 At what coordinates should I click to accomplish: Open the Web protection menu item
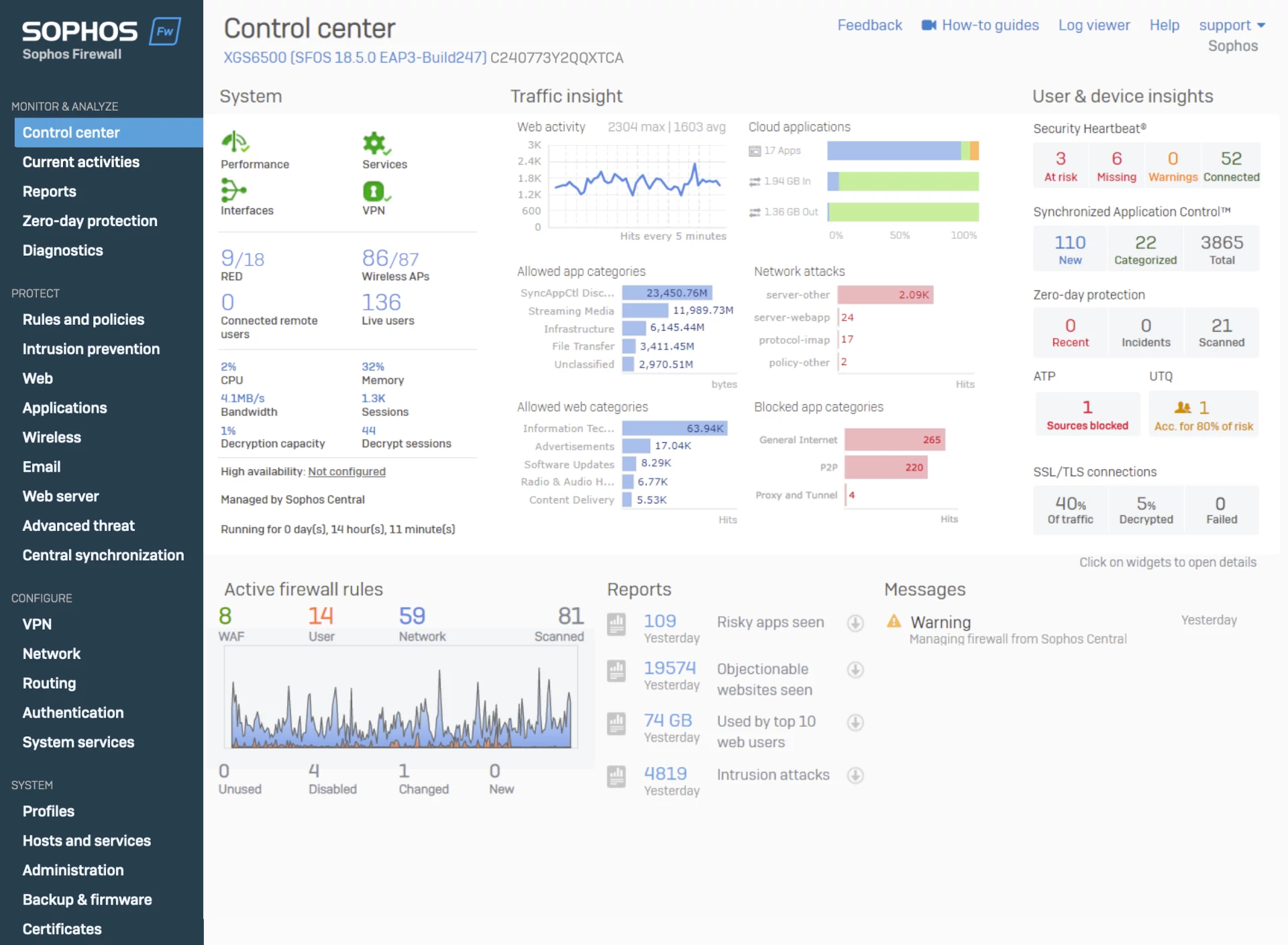click(x=38, y=379)
